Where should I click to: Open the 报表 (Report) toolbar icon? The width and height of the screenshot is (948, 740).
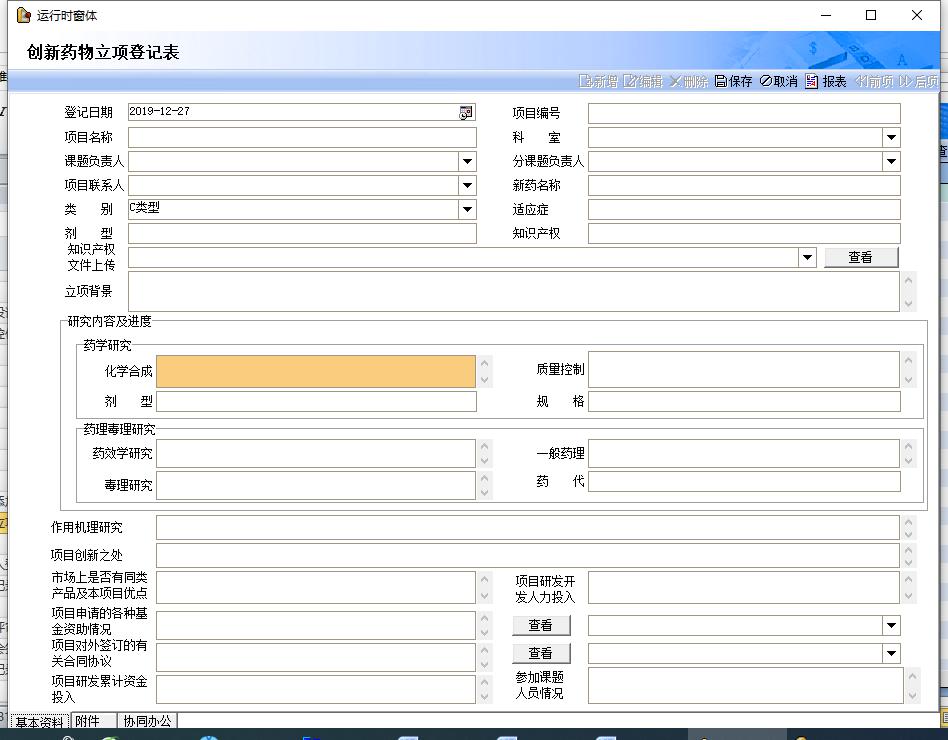point(826,82)
